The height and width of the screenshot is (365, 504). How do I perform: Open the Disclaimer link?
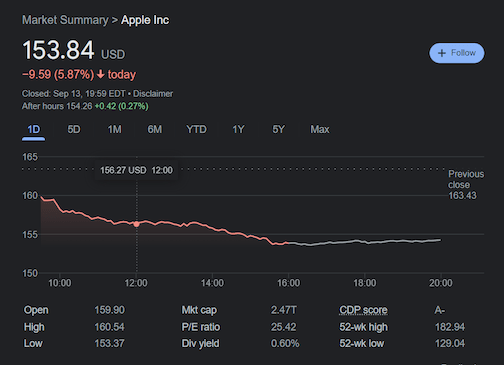pos(153,94)
